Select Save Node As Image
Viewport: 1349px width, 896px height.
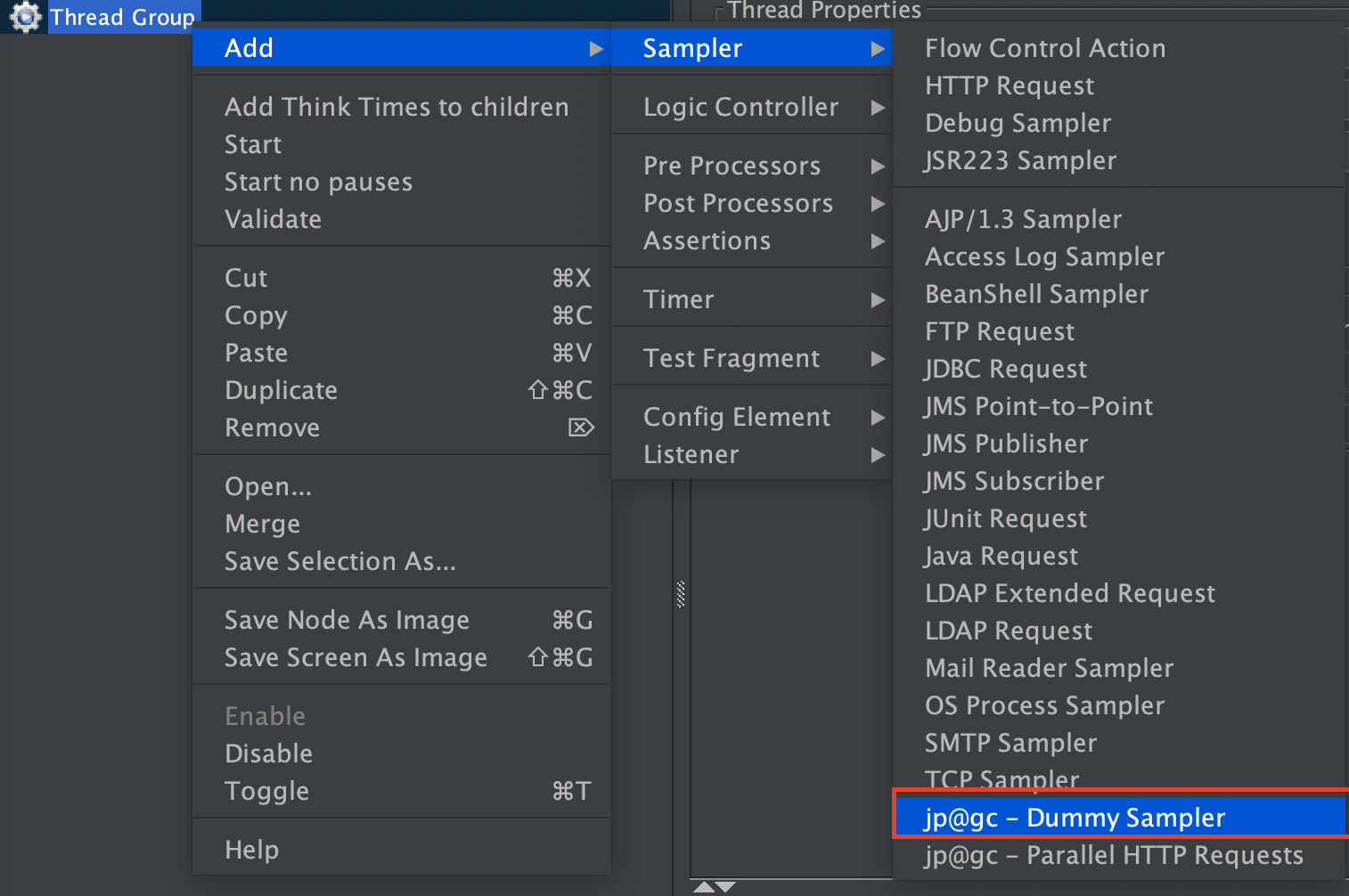(x=402, y=620)
